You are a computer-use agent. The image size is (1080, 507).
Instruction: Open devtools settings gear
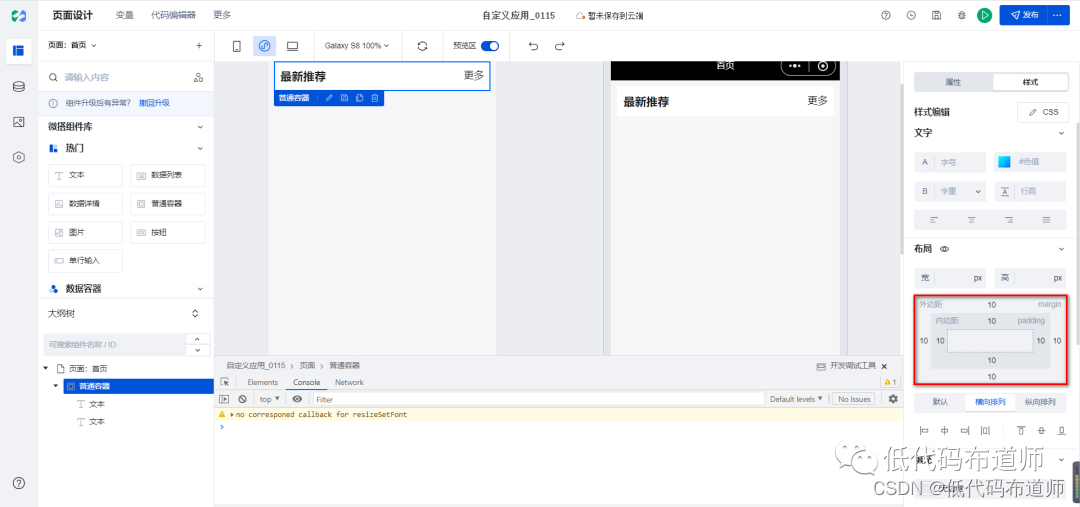(x=893, y=399)
